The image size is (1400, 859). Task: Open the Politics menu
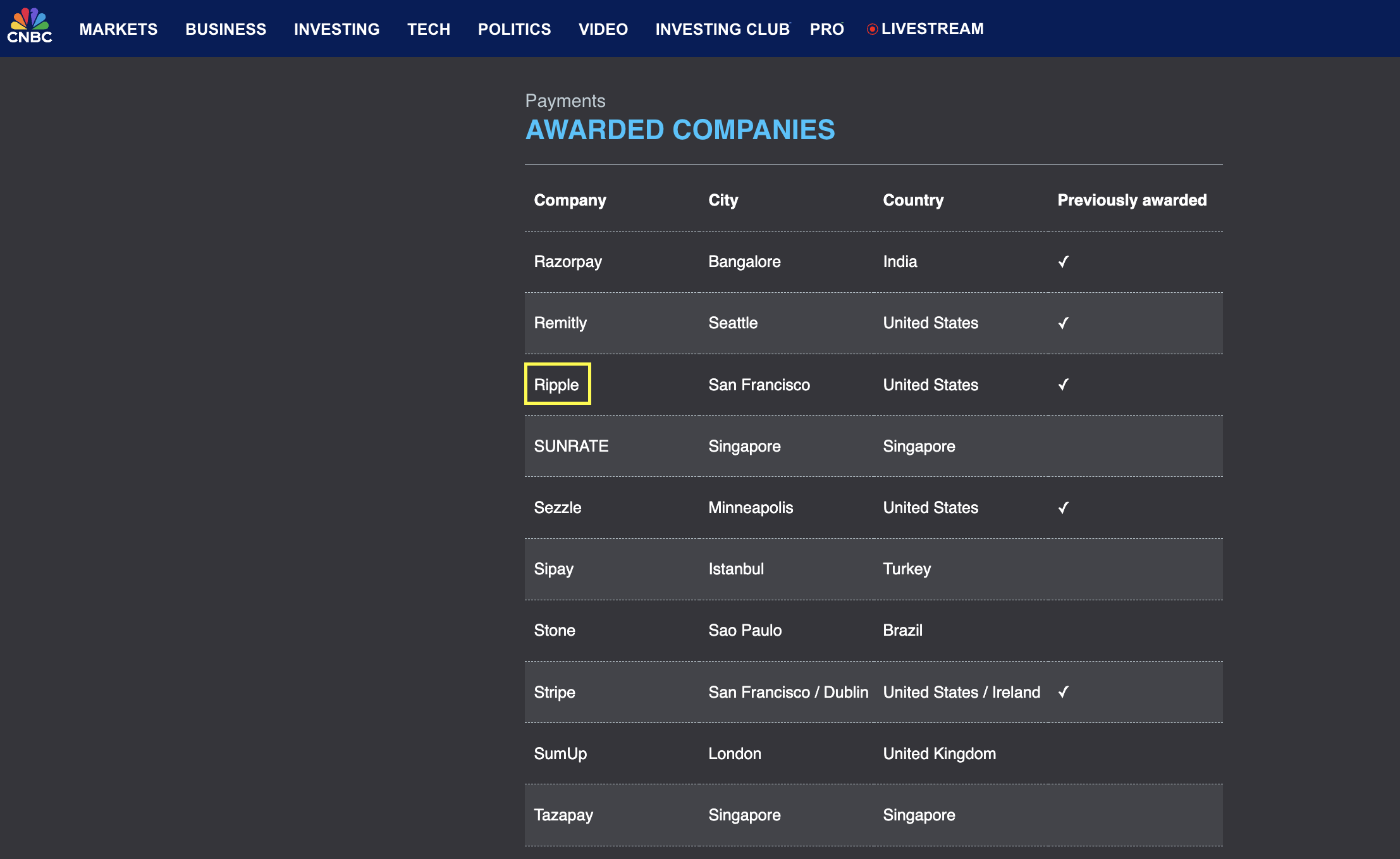tap(514, 29)
